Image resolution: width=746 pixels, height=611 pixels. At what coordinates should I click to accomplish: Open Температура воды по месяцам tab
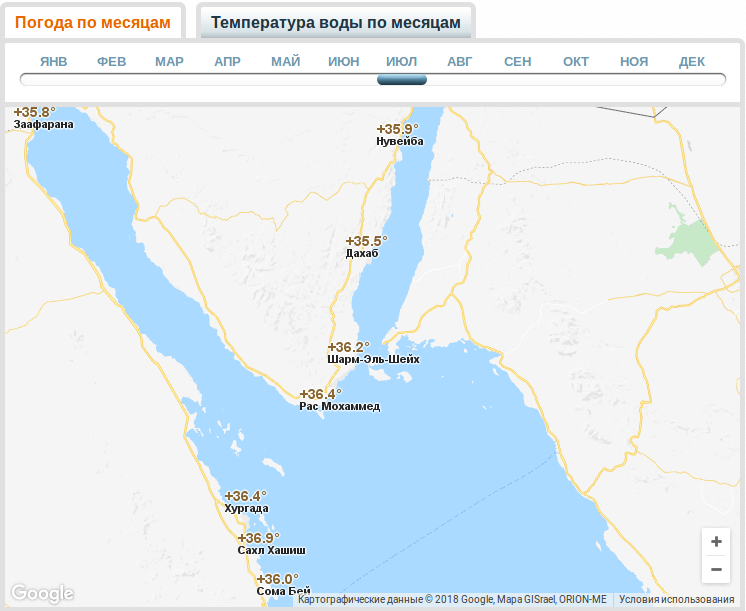tap(335, 22)
